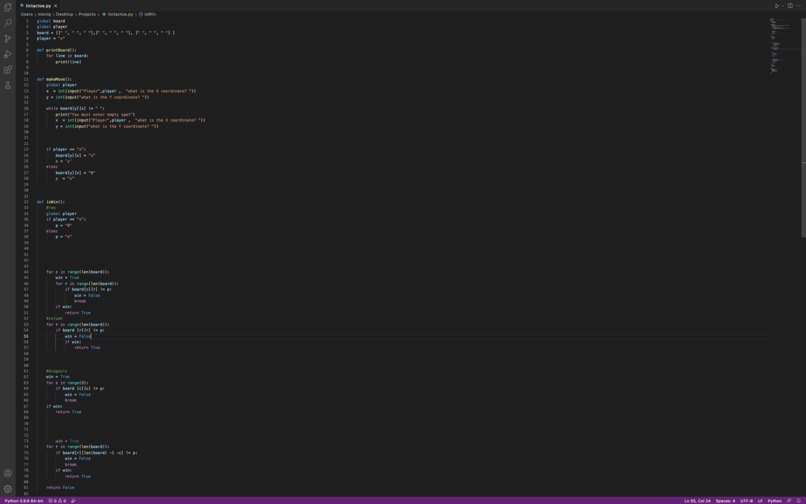The height and width of the screenshot is (504, 806).
Task: Open the run button dropdown arrow
Action: (782, 6)
